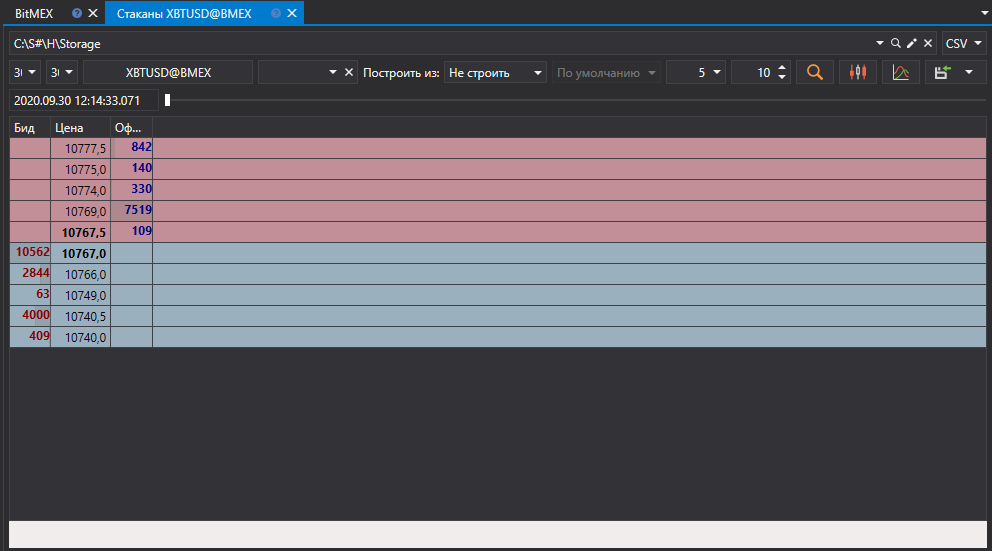Click the export save icon
Image resolution: width=992 pixels, height=551 pixels.
[943, 73]
